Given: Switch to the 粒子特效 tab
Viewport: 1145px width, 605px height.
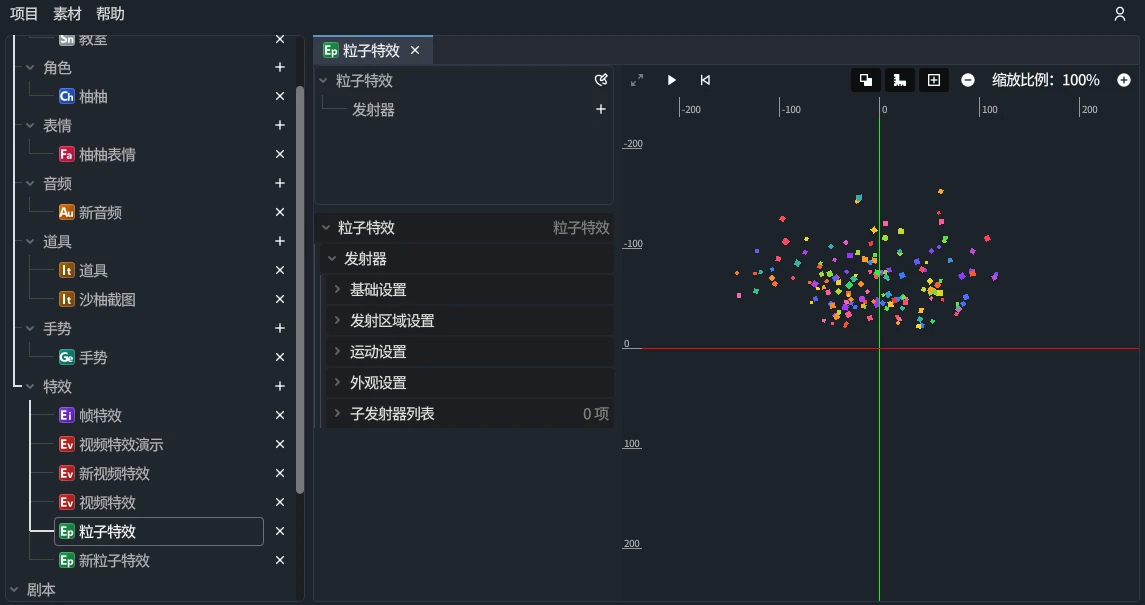Looking at the screenshot, I should point(370,48).
